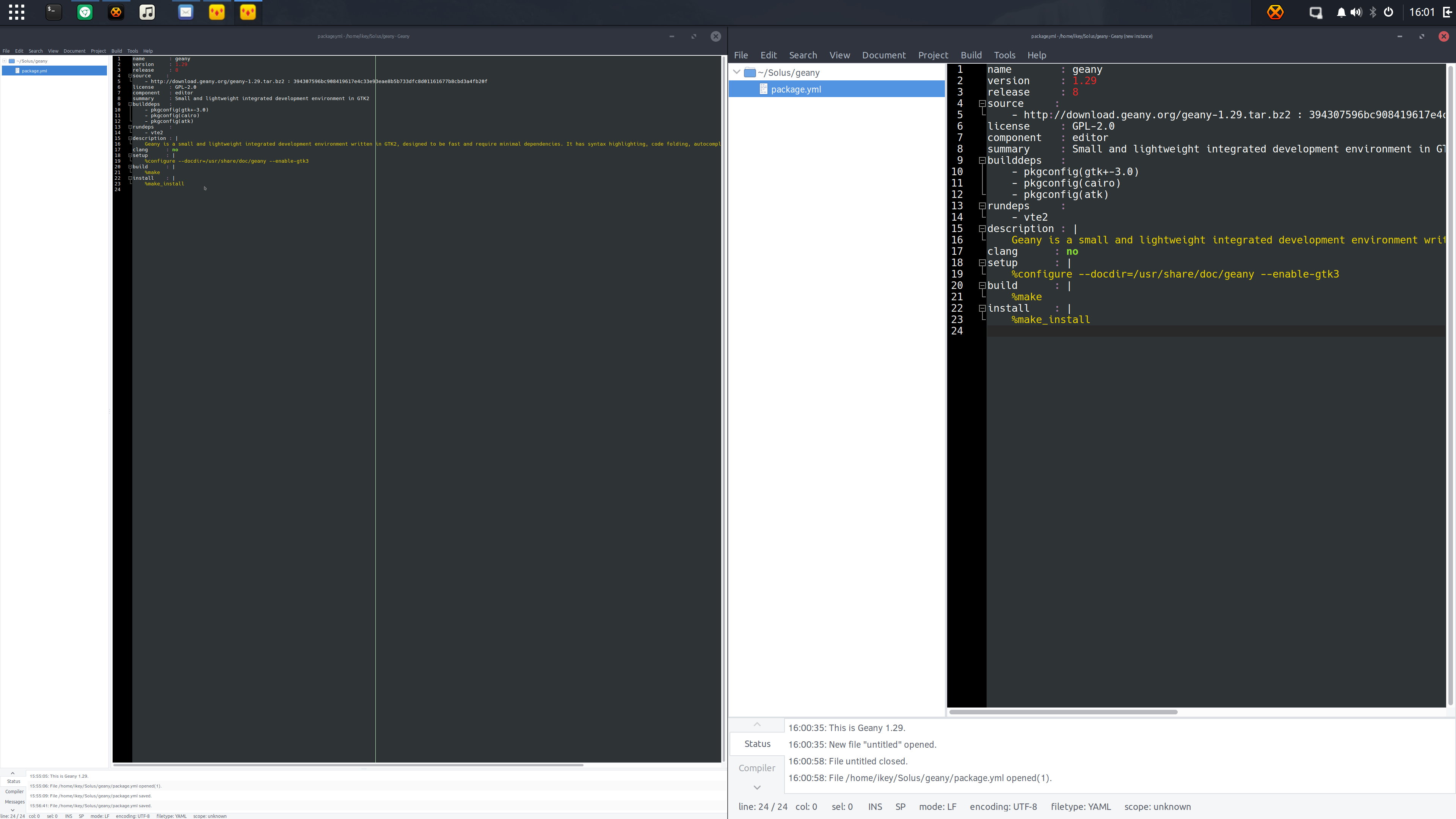Switch to Status tab in right window
The image size is (1456, 819).
(x=757, y=744)
